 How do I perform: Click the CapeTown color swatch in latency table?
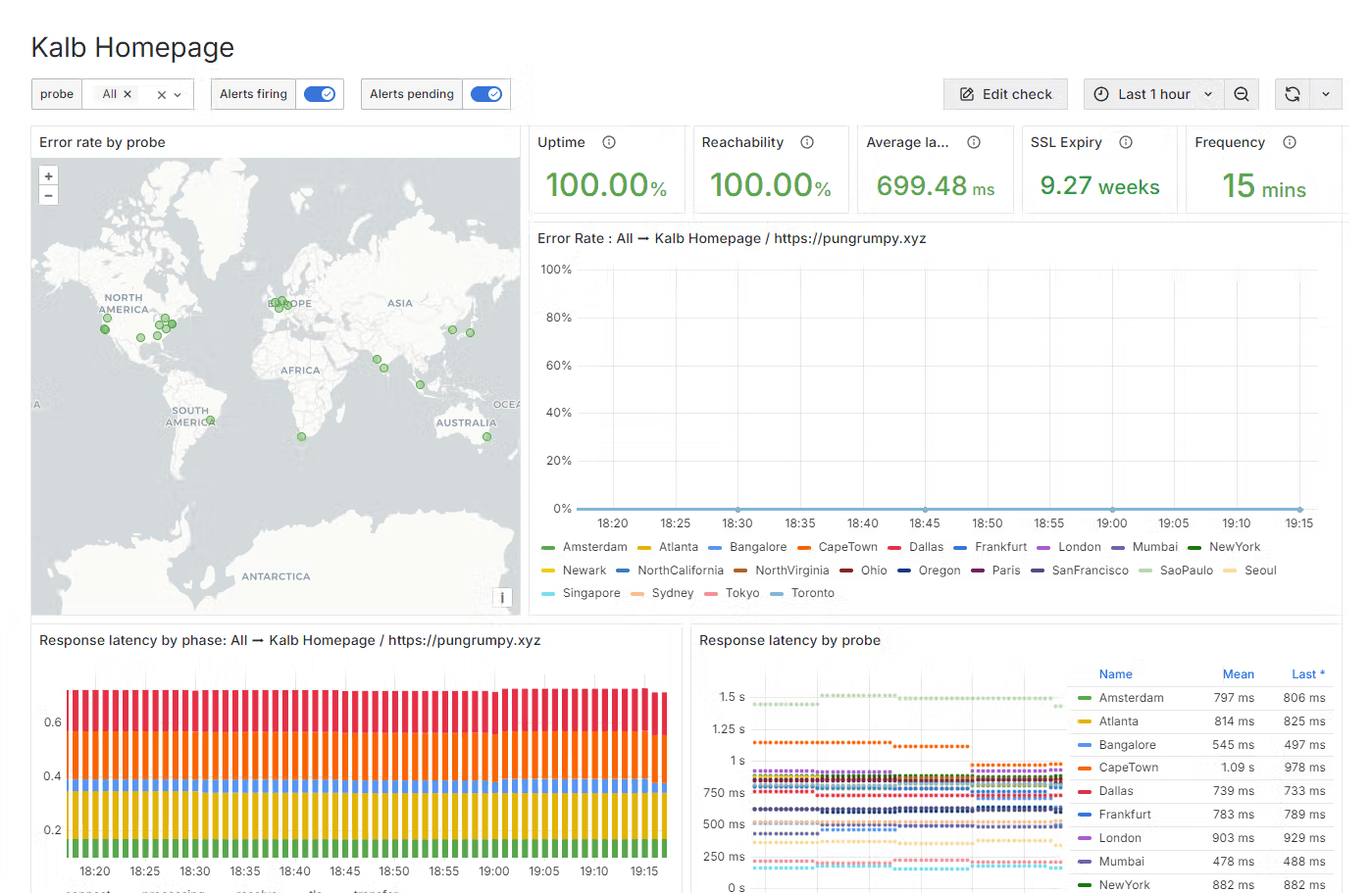pyautogui.click(x=1085, y=768)
